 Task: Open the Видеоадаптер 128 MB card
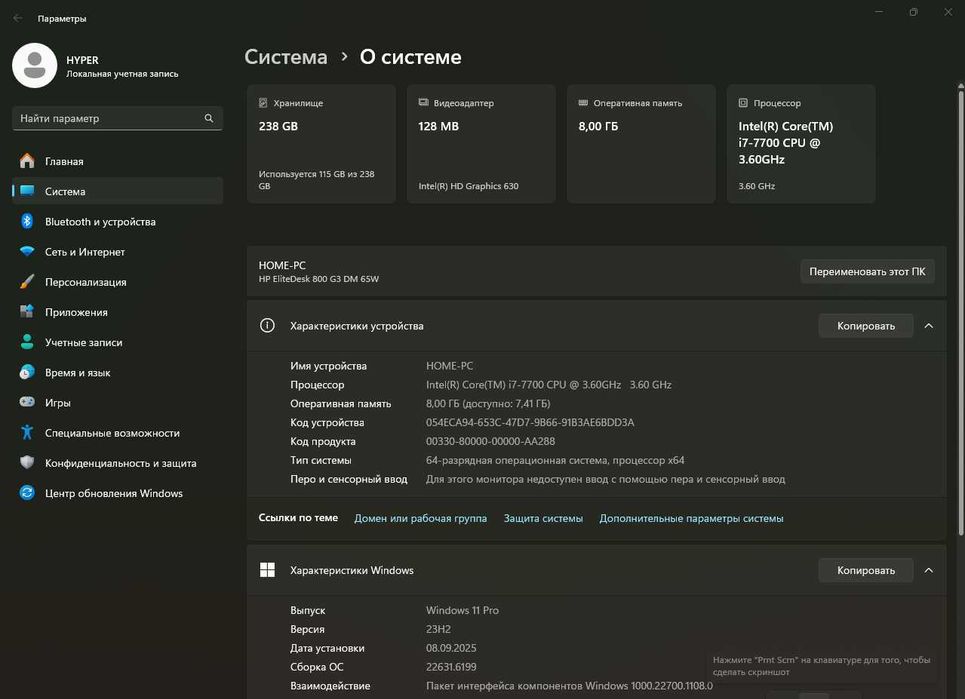tap(481, 144)
